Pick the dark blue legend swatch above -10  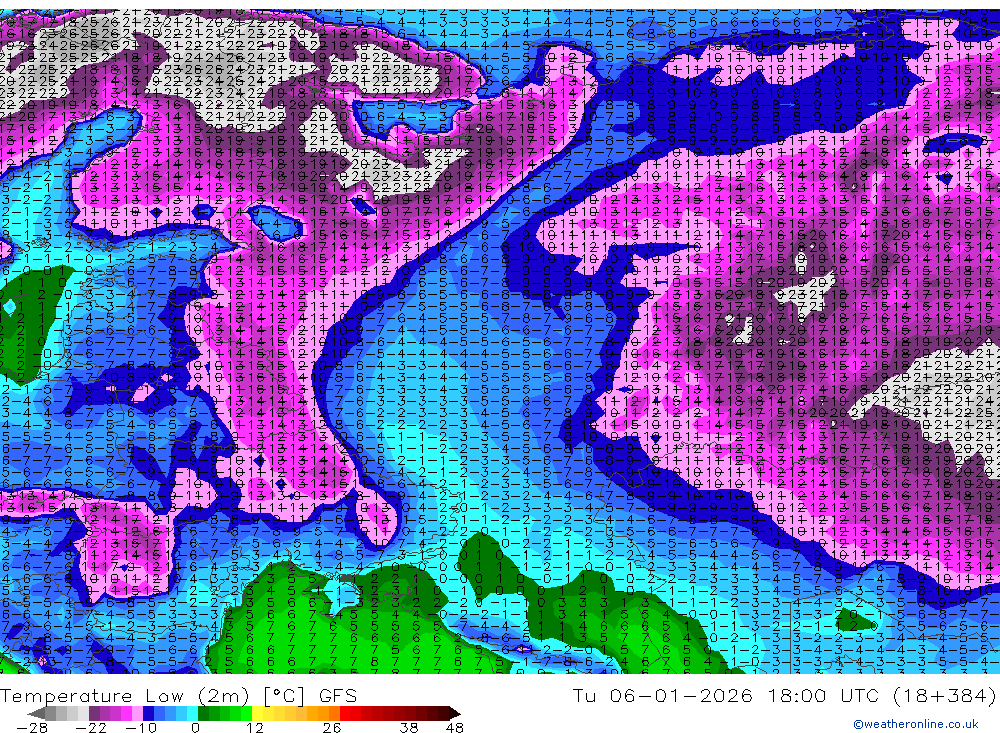pyautogui.click(x=148, y=713)
